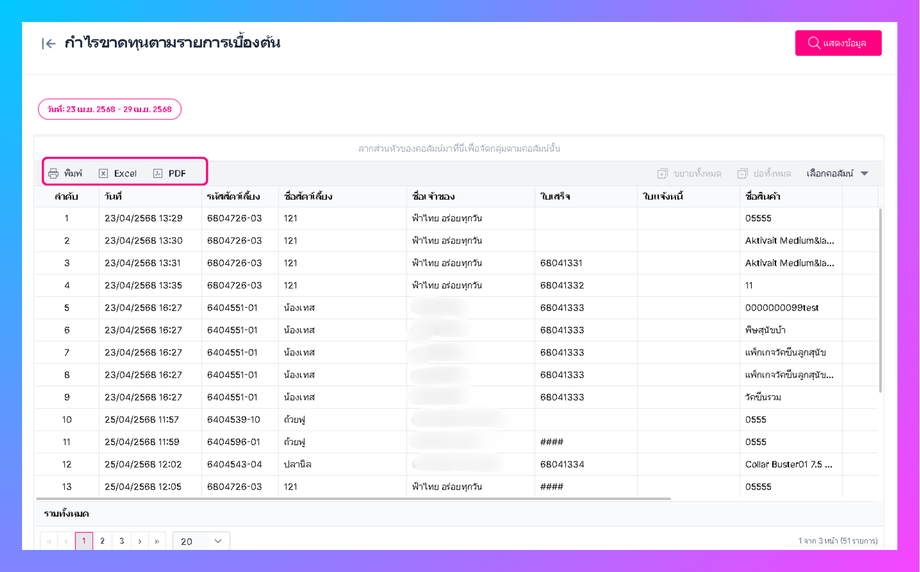Click receipt number 68041332
Image resolution: width=920 pixels, height=572 pixels.
[x=562, y=285]
